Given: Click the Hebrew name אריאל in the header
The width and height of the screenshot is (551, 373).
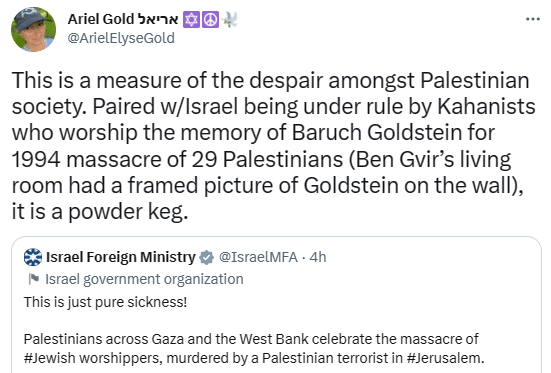Looking at the screenshot, I should (158, 19).
